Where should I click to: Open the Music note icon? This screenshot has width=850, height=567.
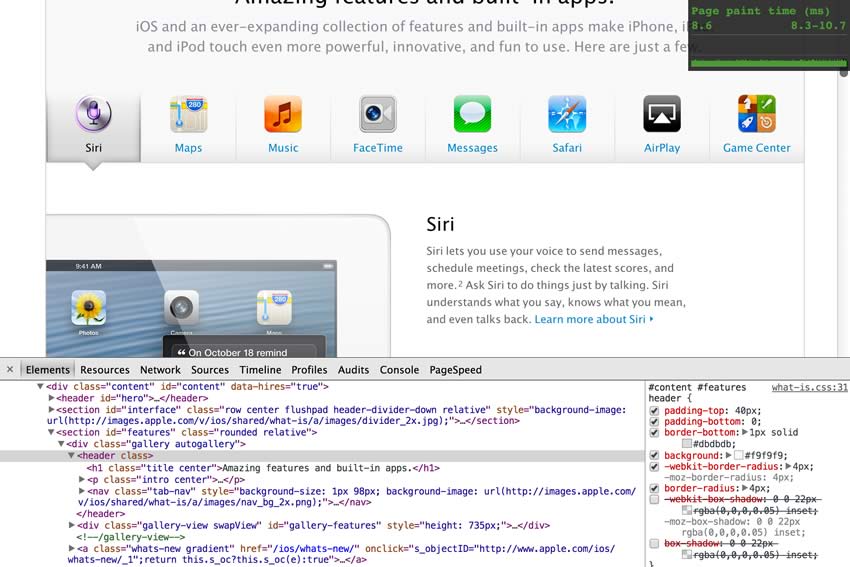283,114
